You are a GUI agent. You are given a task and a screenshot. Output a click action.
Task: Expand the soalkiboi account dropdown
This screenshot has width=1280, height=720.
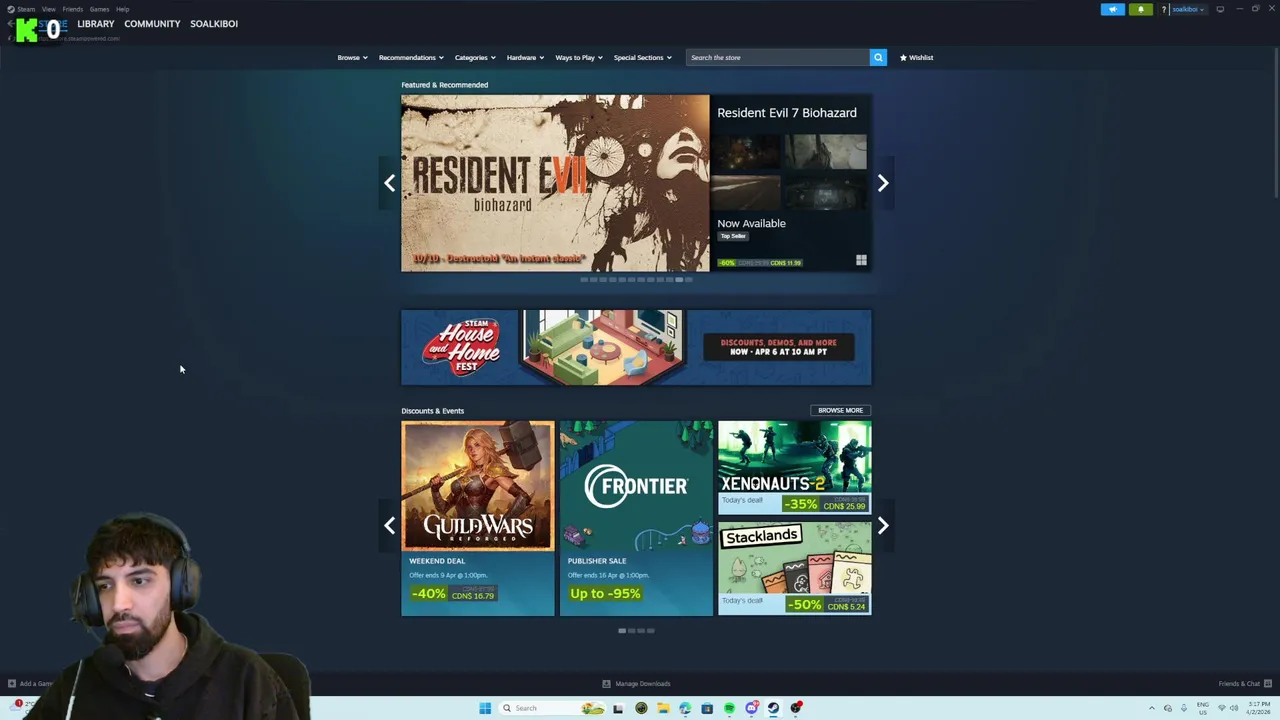[1188, 9]
